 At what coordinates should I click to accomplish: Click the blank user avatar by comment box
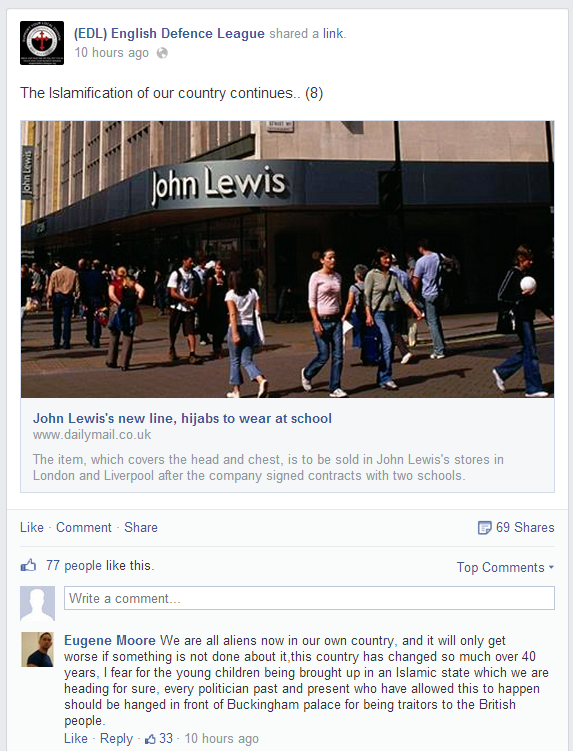coord(37,603)
